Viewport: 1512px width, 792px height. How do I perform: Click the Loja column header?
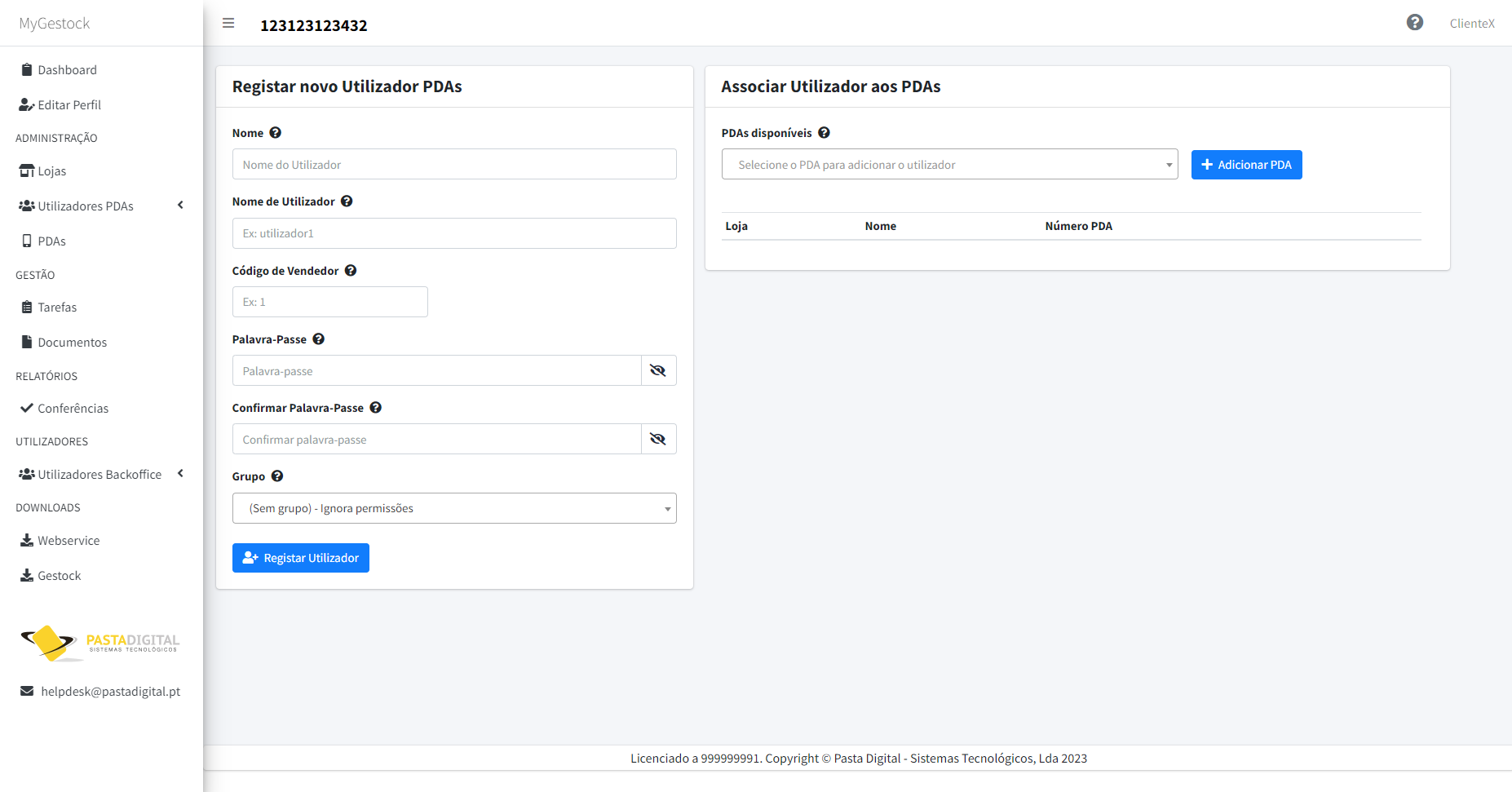click(x=736, y=226)
